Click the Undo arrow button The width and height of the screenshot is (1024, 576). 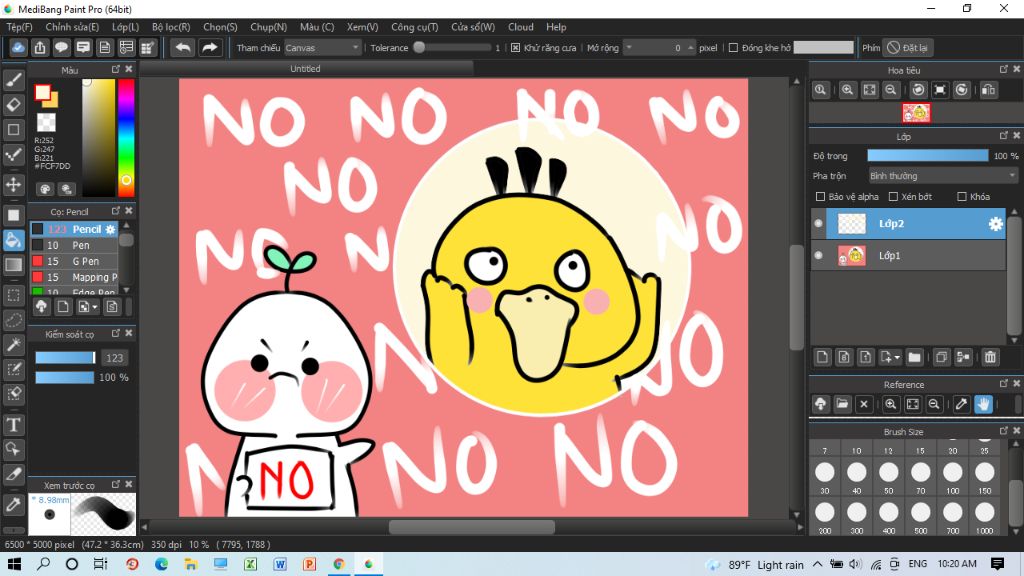(x=183, y=48)
